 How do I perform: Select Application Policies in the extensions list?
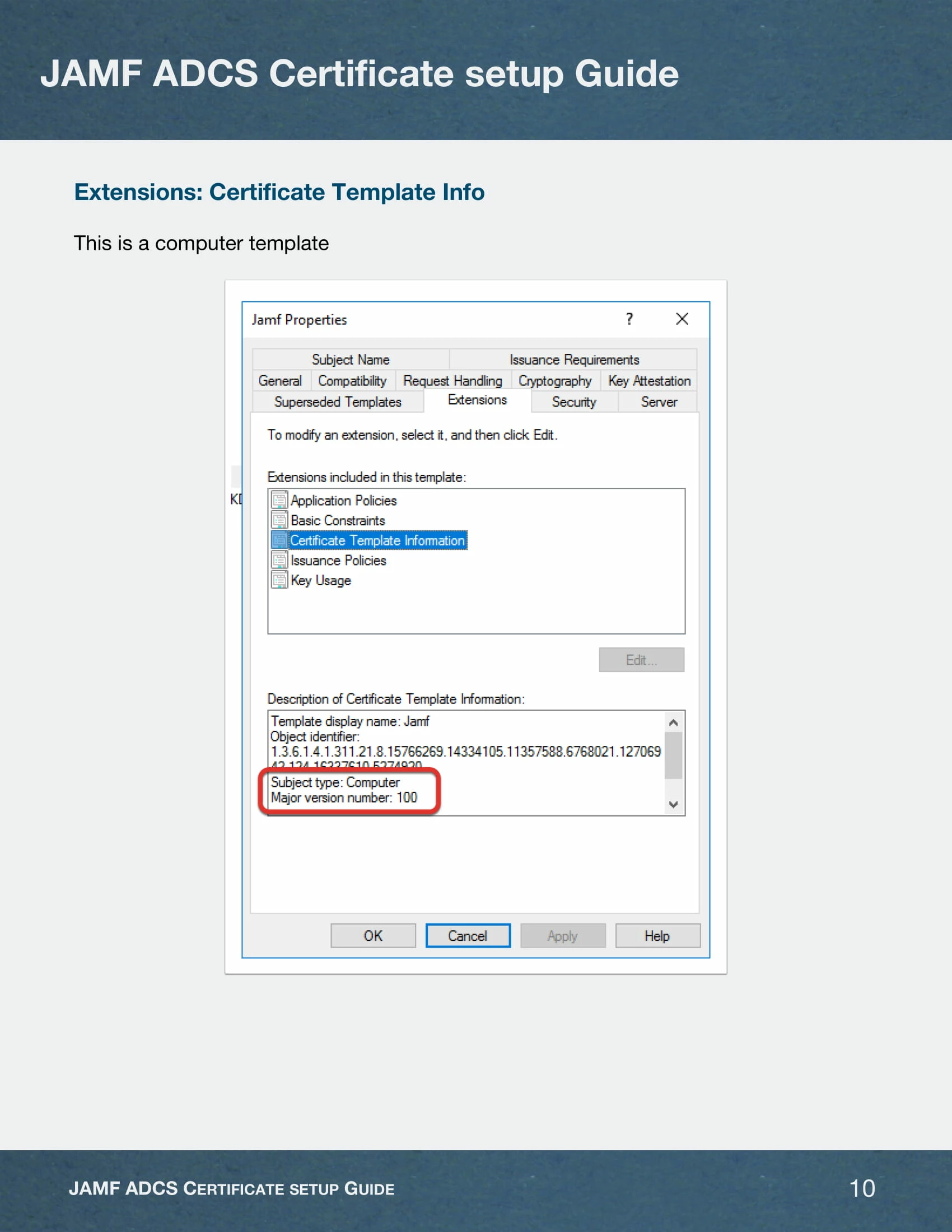click(343, 500)
